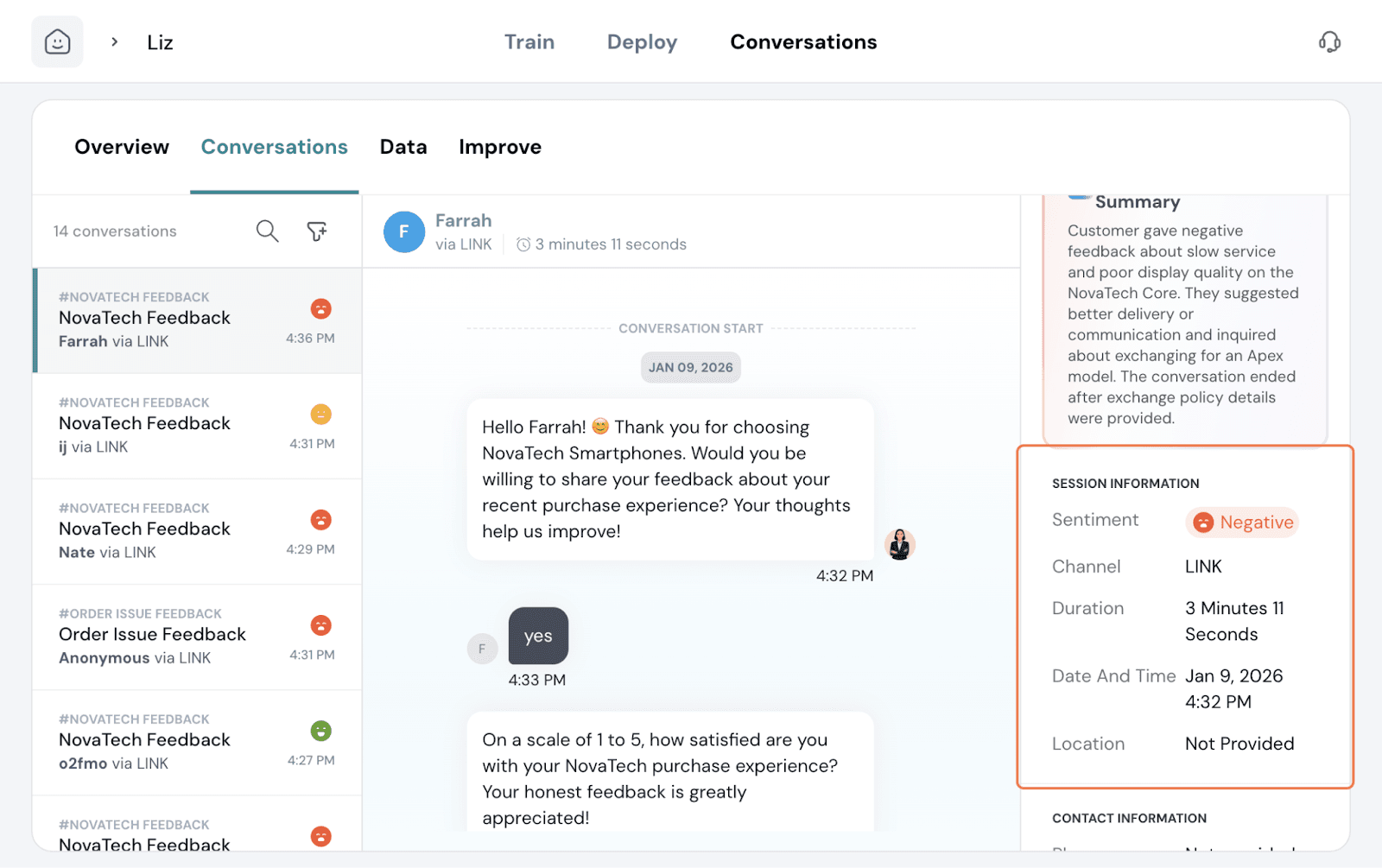The image size is (1382, 868).
Task: Open the Improve sub-tab
Action: click(499, 147)
